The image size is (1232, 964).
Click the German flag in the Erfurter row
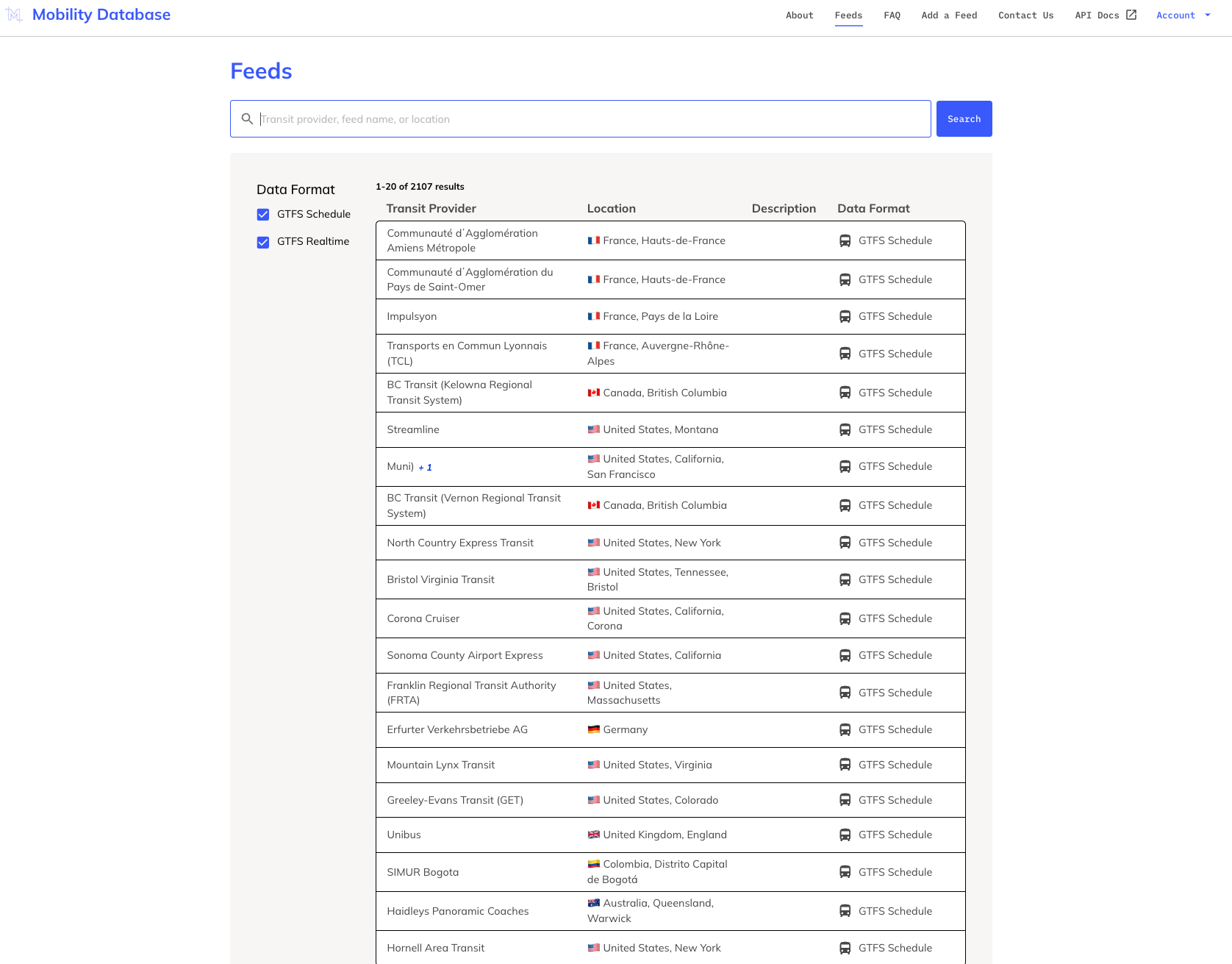coord(594,729)
